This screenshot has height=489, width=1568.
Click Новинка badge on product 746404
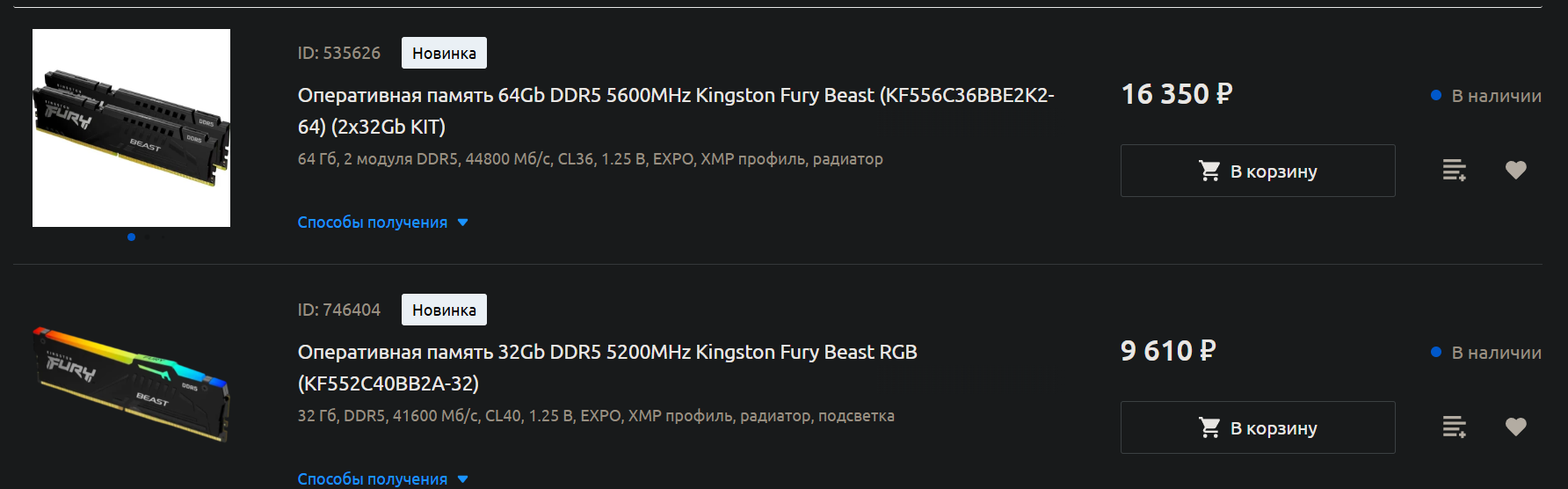(444, 310)
